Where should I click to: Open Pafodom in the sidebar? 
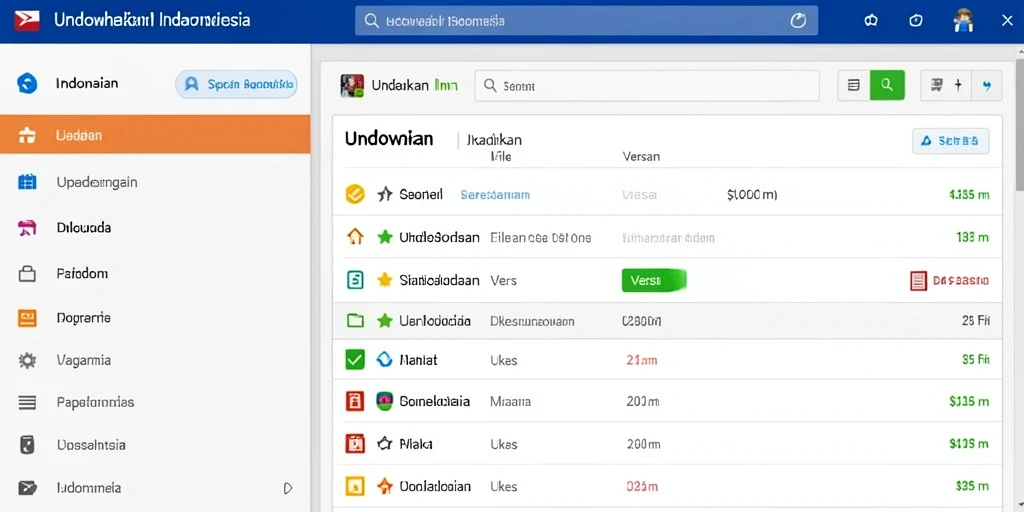click(x=82, y=274)
